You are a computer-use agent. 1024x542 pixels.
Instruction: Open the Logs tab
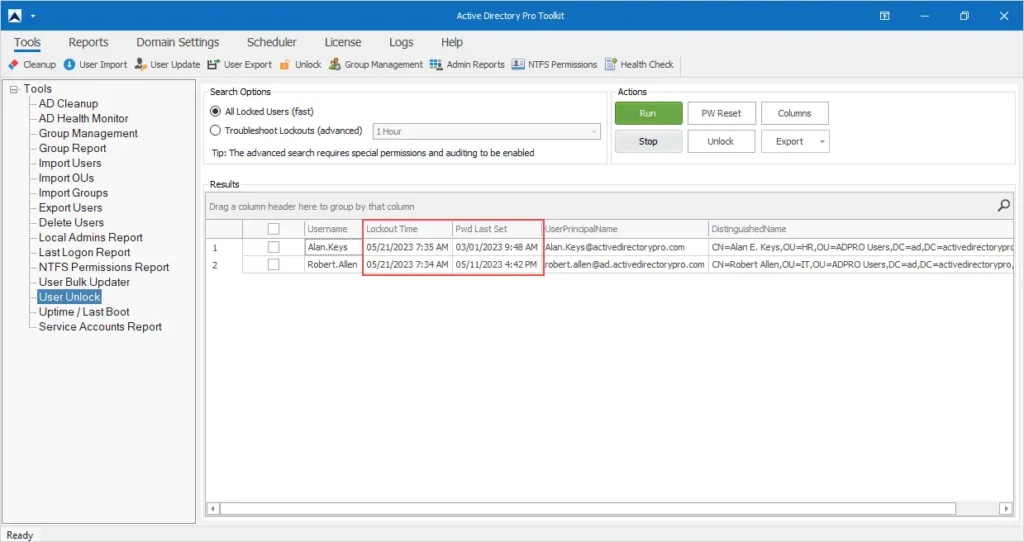[x=401, y=42]
